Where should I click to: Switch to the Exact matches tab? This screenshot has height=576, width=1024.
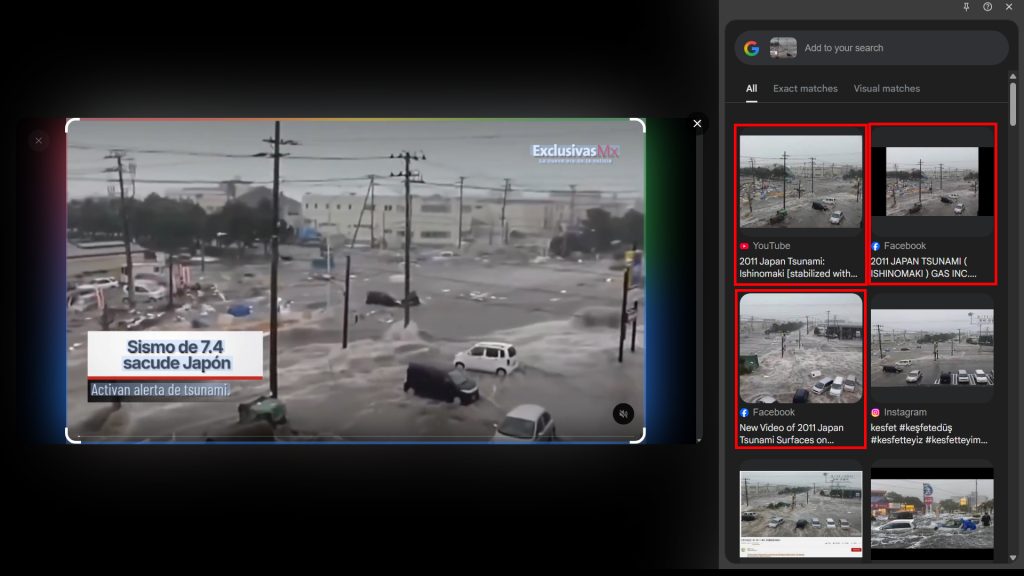[x=805, y=89]
